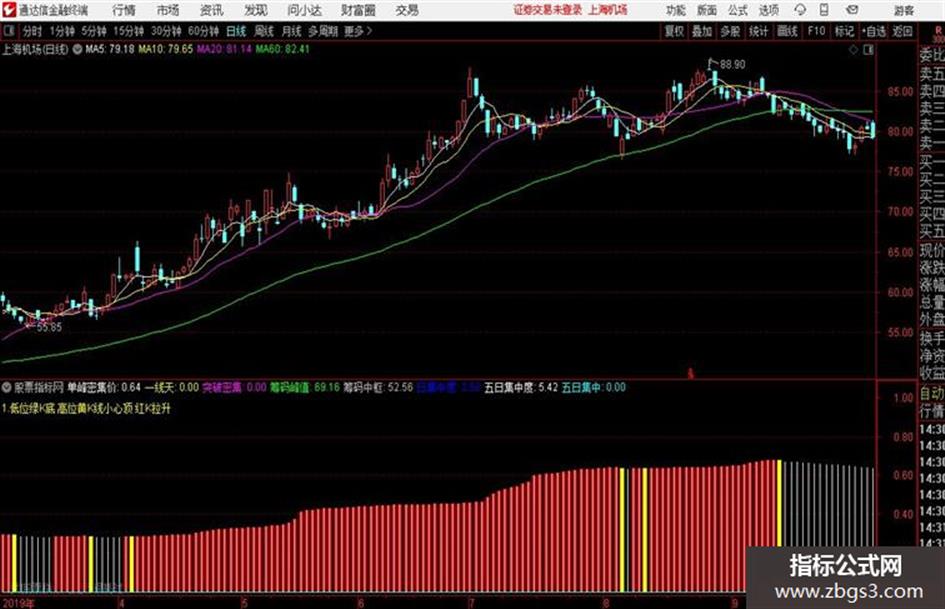
Task: Click the 行情 tab in right sidebar
Action: pyautogui.click(x=932, y=412)
